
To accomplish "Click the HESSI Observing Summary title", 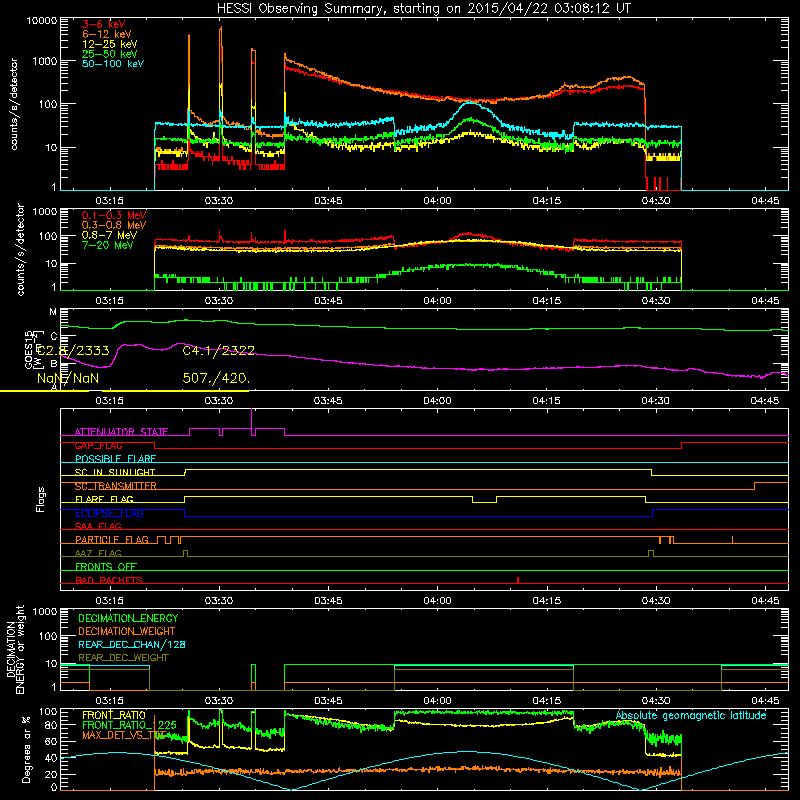I will tap(424, 9).
